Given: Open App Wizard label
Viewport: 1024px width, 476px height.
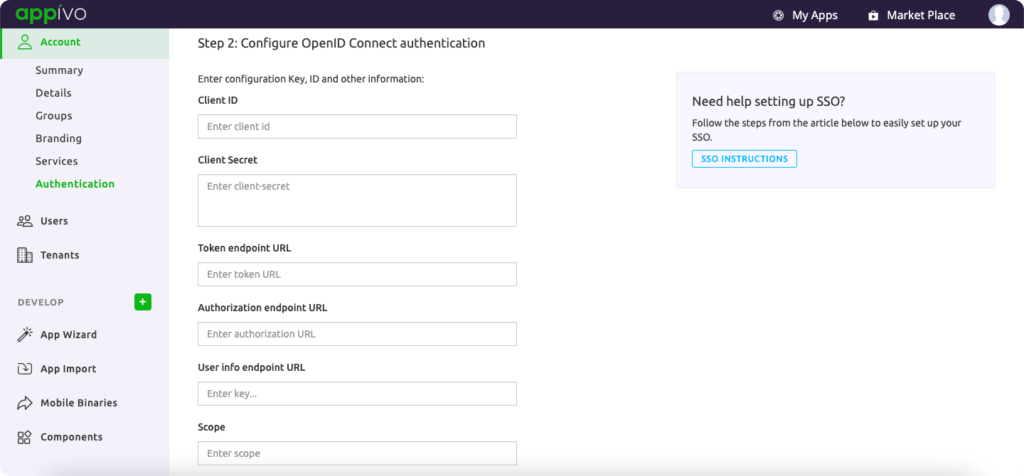Looking at the screenshot, I should [69, 335].
